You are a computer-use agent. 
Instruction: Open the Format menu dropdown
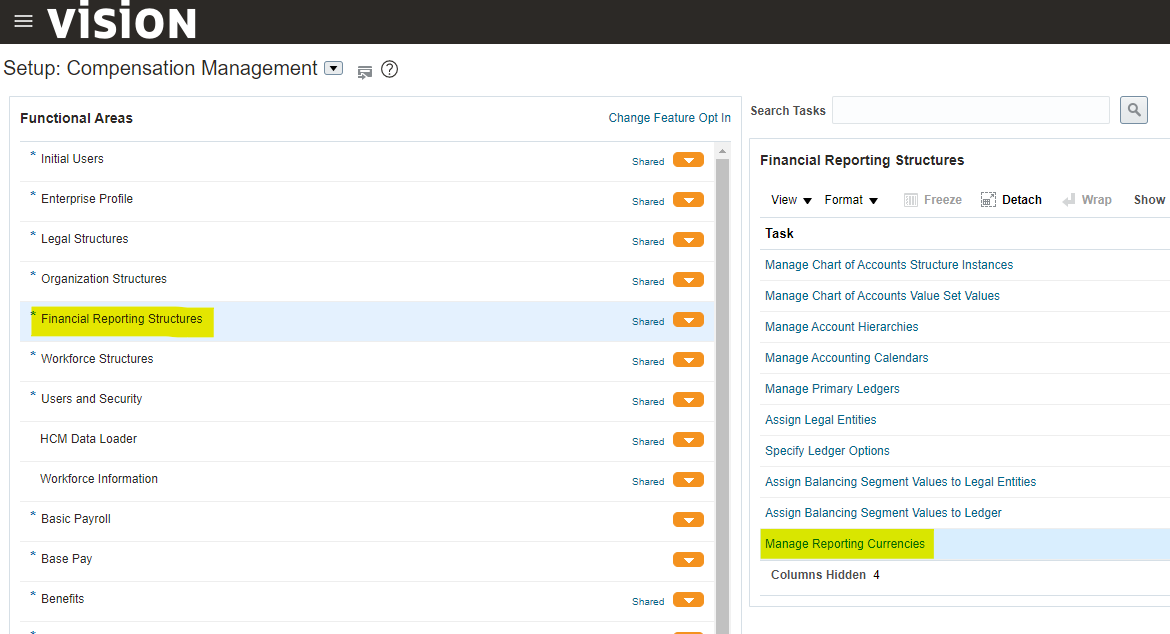pos(851,200)
